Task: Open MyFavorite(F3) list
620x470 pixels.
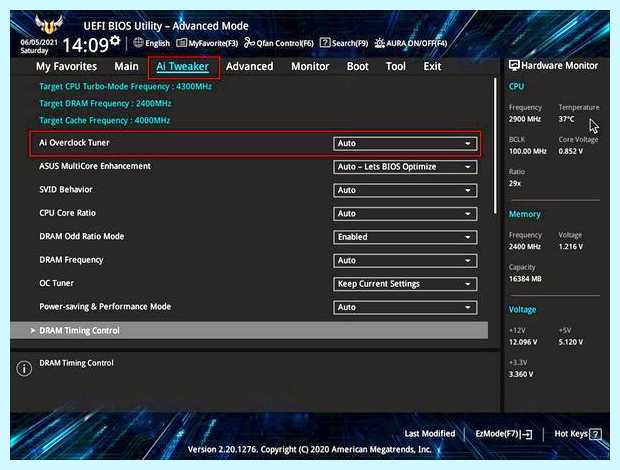Action: 207,43
